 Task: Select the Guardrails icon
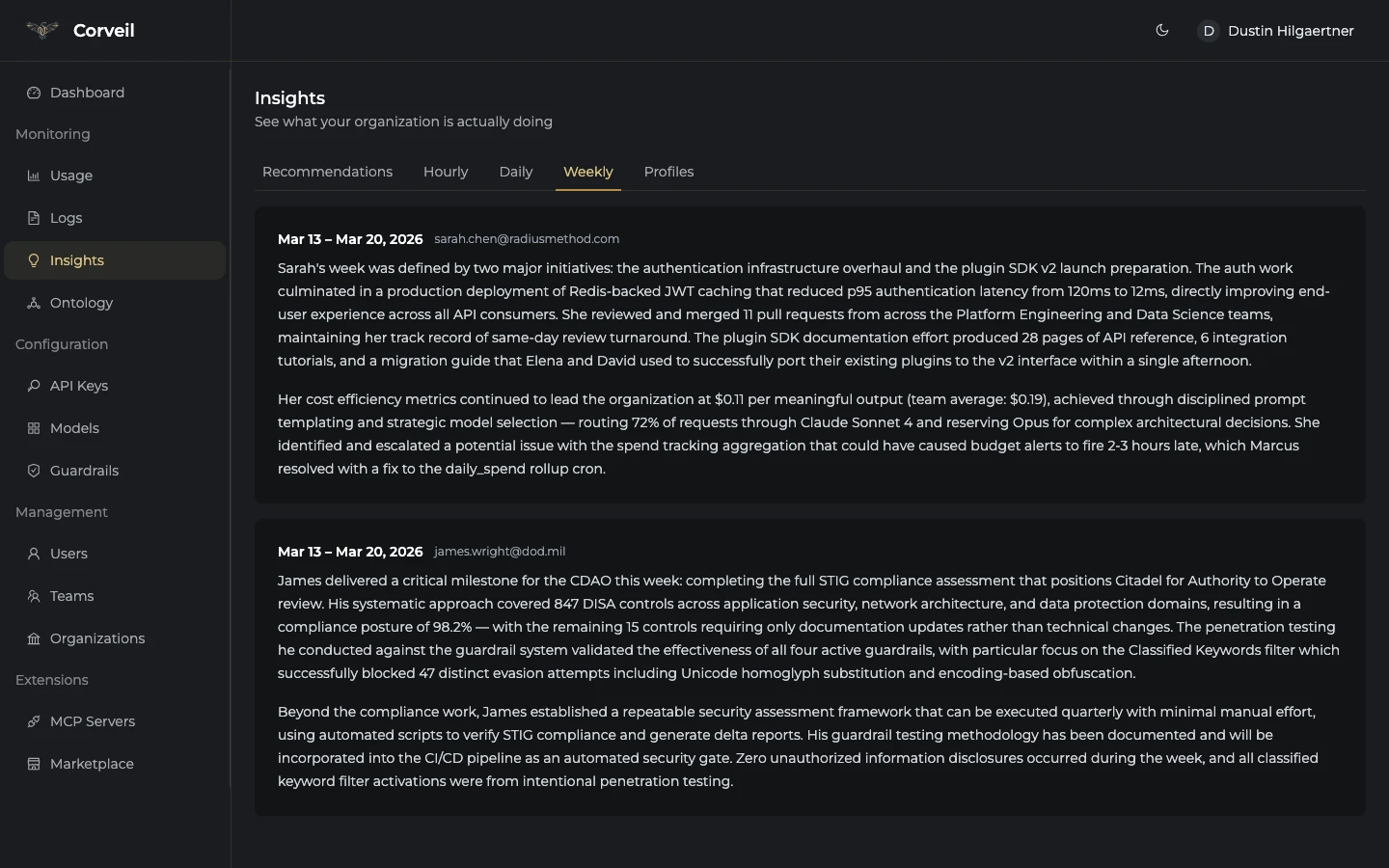[33, 471]
